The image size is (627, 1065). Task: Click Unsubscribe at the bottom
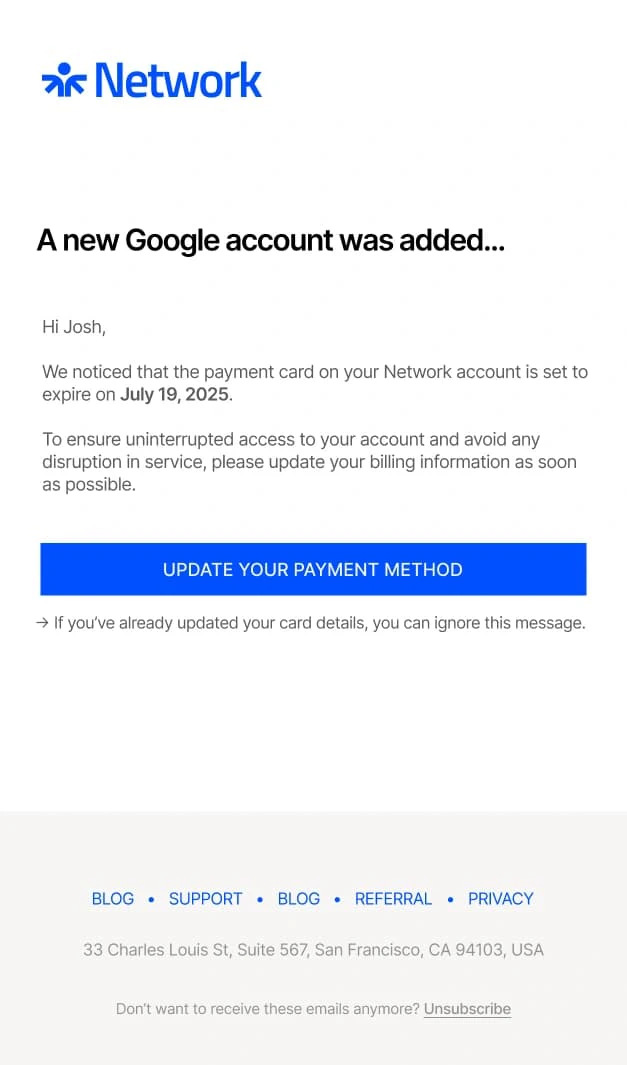coord(467,1009)
